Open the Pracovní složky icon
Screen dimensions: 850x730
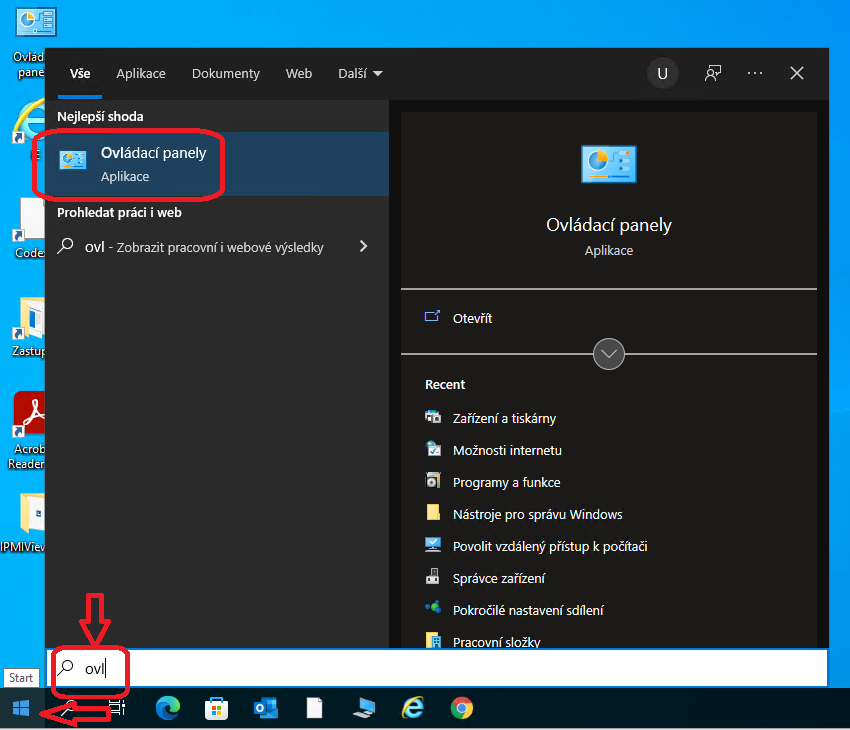(x=433, y=641)
